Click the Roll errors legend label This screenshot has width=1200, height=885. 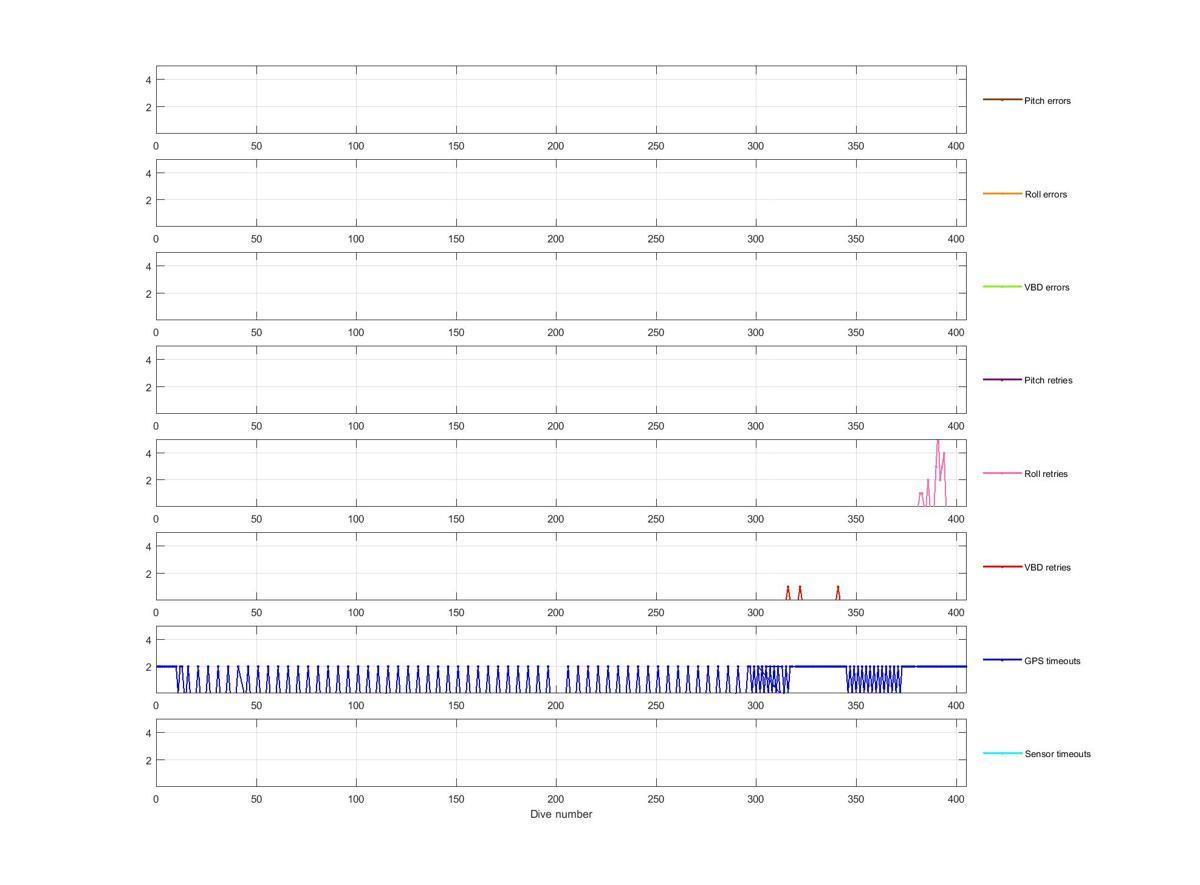1045,194
